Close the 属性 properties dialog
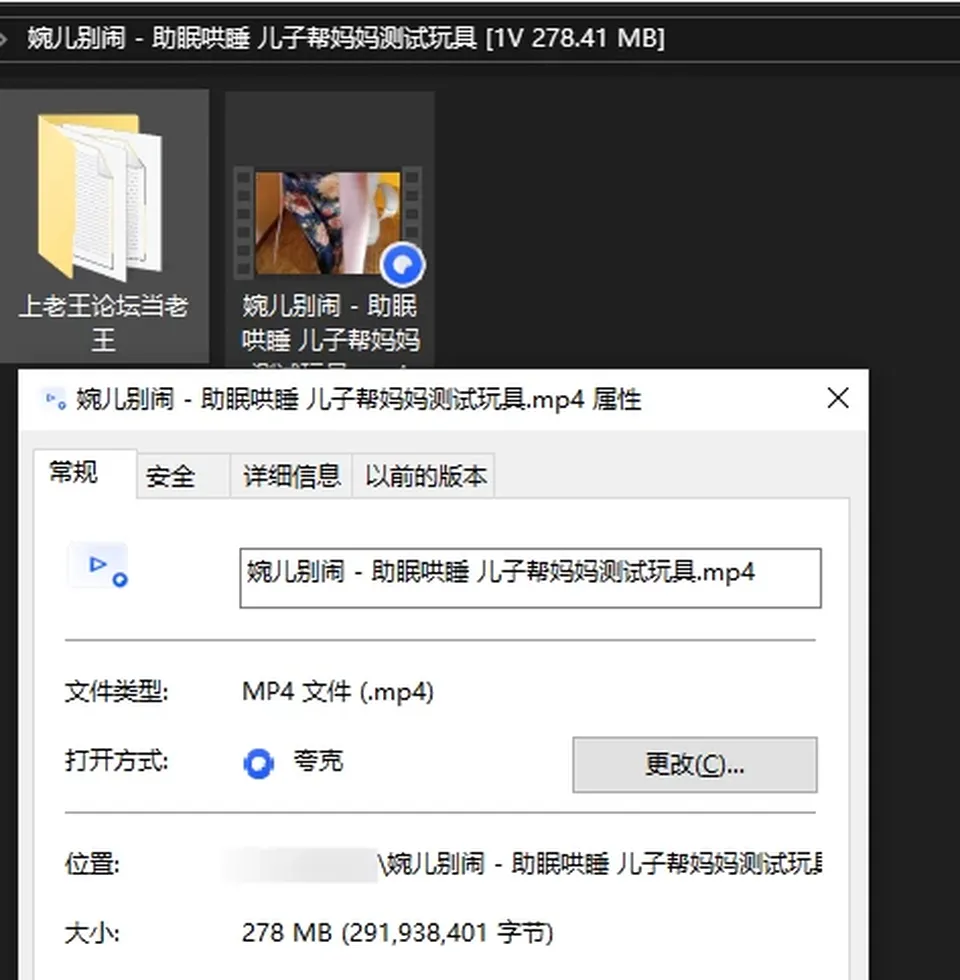Viewport: 960px width, 980px height. pos(838,398)
